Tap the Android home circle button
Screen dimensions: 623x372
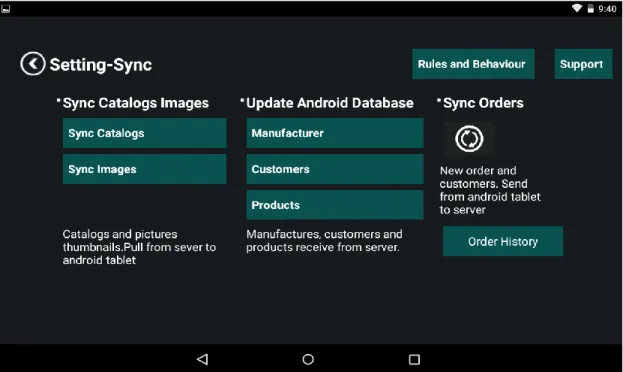tap(308, 359)
